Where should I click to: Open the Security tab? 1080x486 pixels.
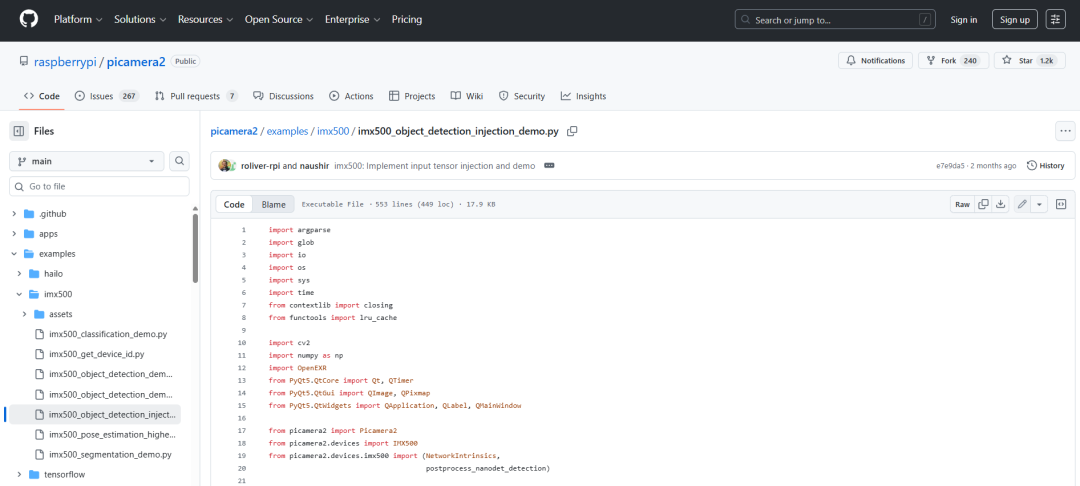tap(521, 96)
